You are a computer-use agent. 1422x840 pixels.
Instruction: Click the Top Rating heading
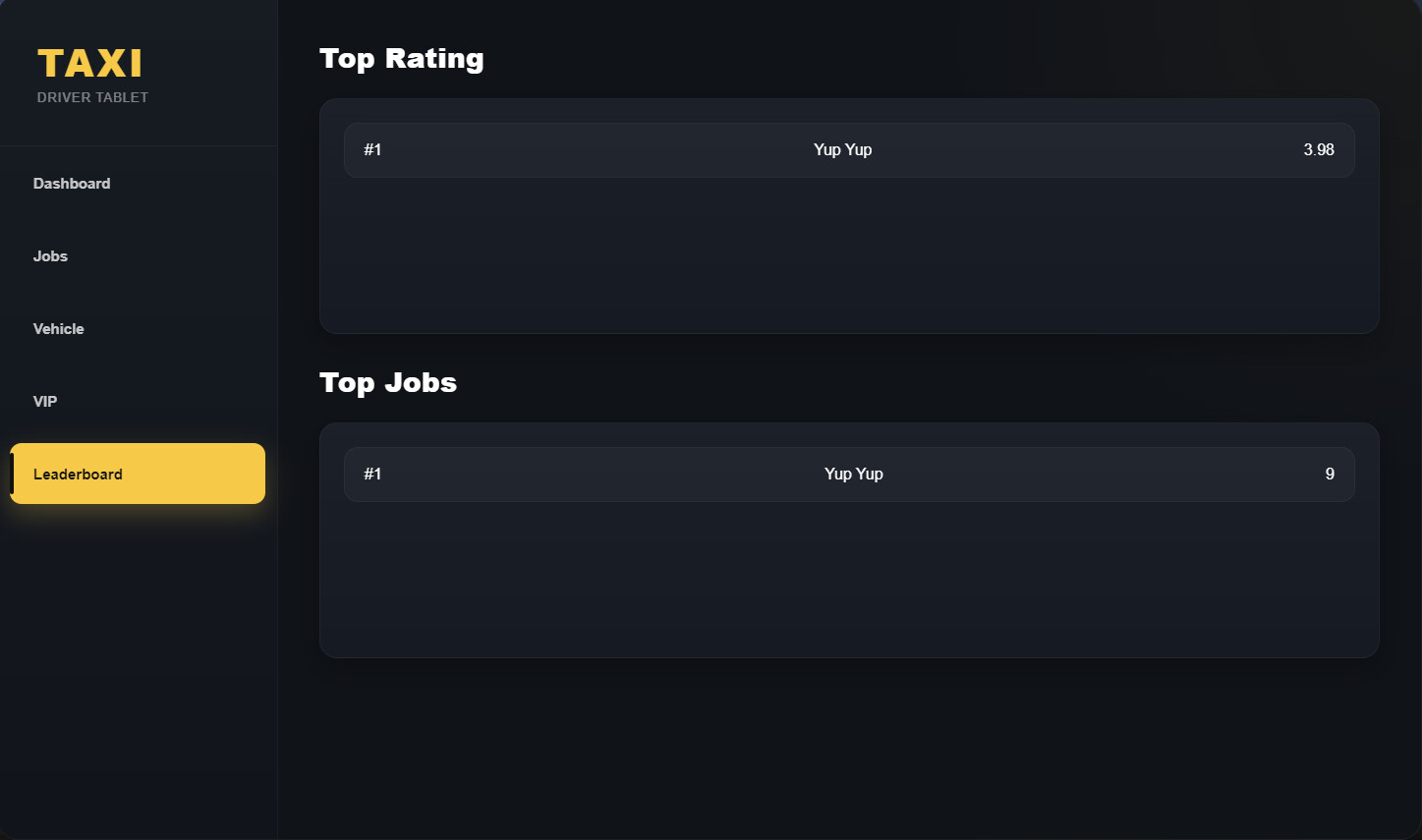point(402,59)
